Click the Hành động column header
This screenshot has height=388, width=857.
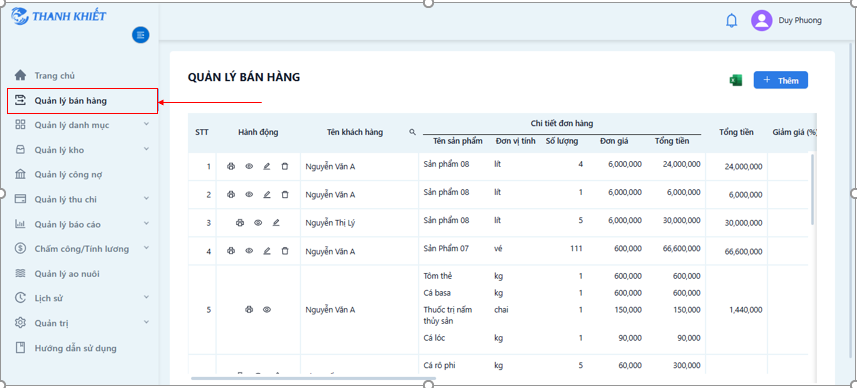[x=258, y=132]
